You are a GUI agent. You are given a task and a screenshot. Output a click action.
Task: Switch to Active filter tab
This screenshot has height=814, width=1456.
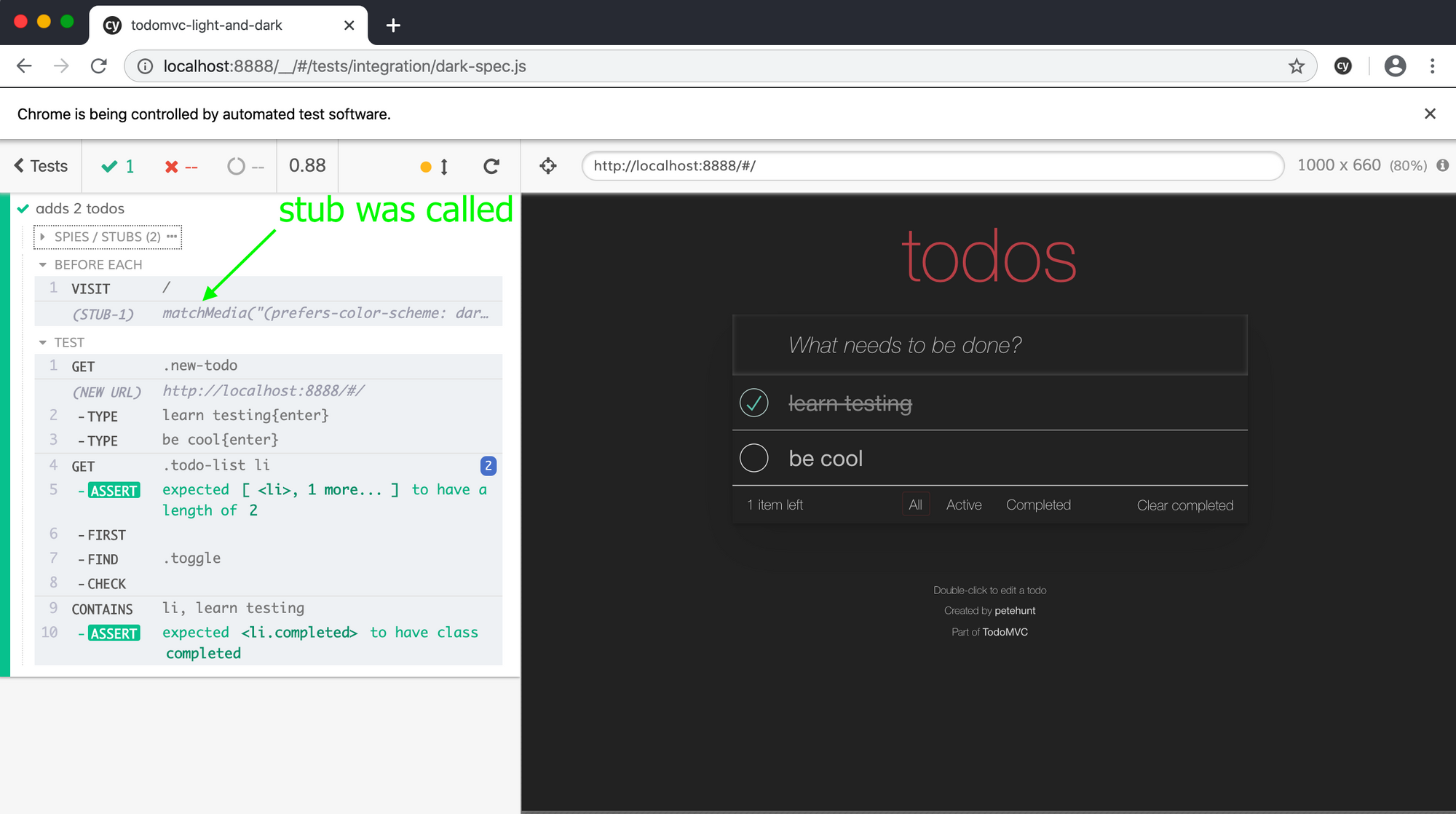tap(963, 505)
